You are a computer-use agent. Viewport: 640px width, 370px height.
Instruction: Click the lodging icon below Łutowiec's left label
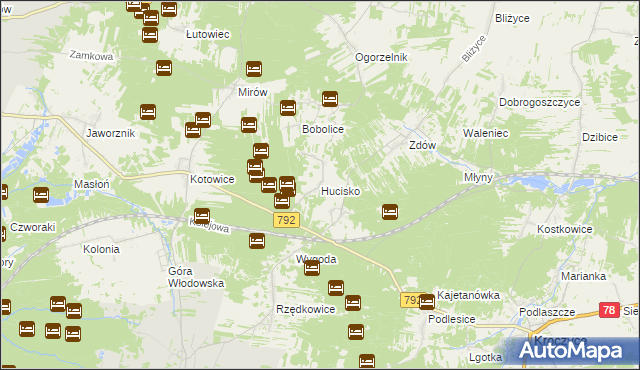150,35
